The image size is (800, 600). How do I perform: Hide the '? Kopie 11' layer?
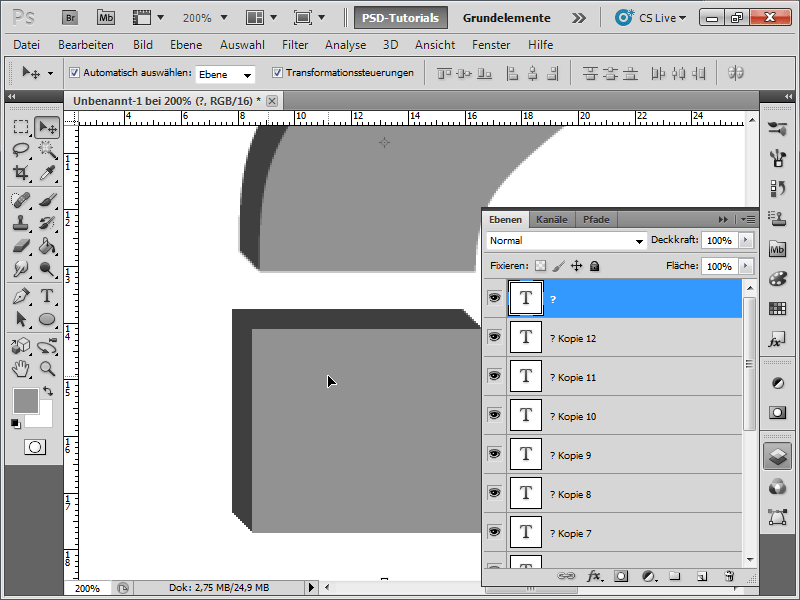494,376
